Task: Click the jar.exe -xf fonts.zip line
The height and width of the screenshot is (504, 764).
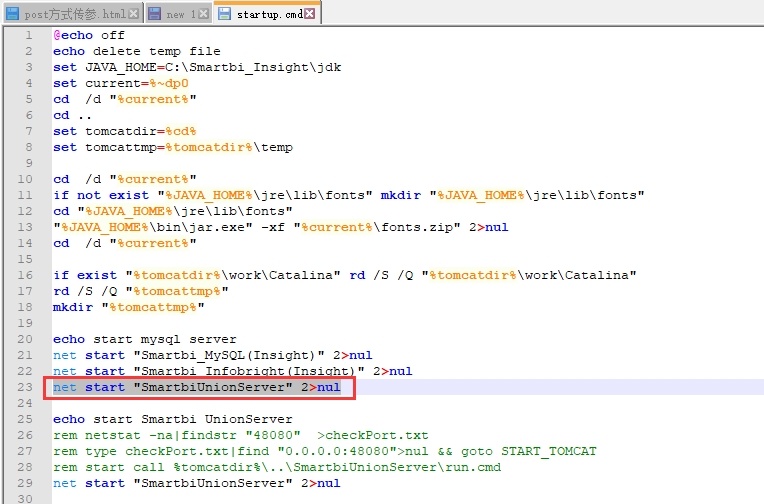Action: 280,228
